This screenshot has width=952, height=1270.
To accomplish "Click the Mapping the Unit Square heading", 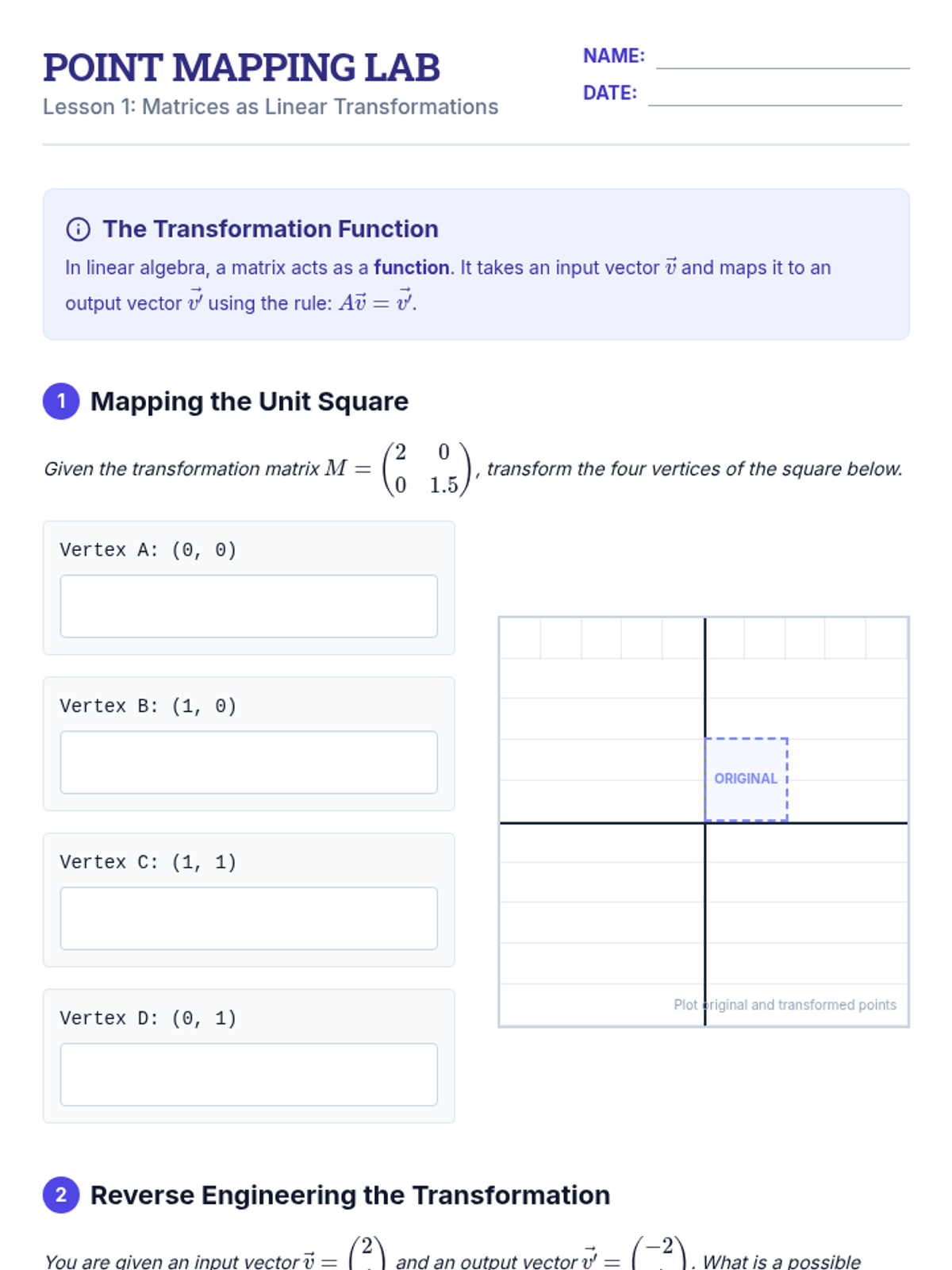I will click(249, 402).
